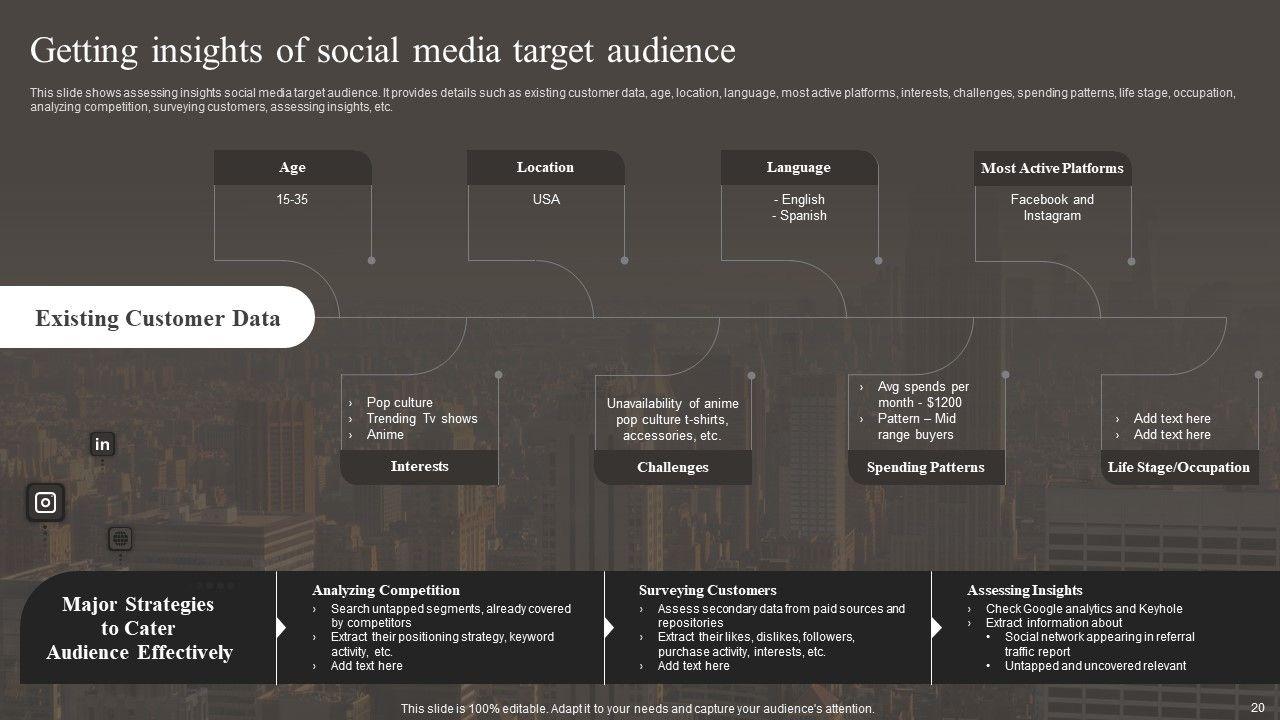Select the Facebook and Instagram text
The width and height of the screenshot is (1280, 720).
1052,208
